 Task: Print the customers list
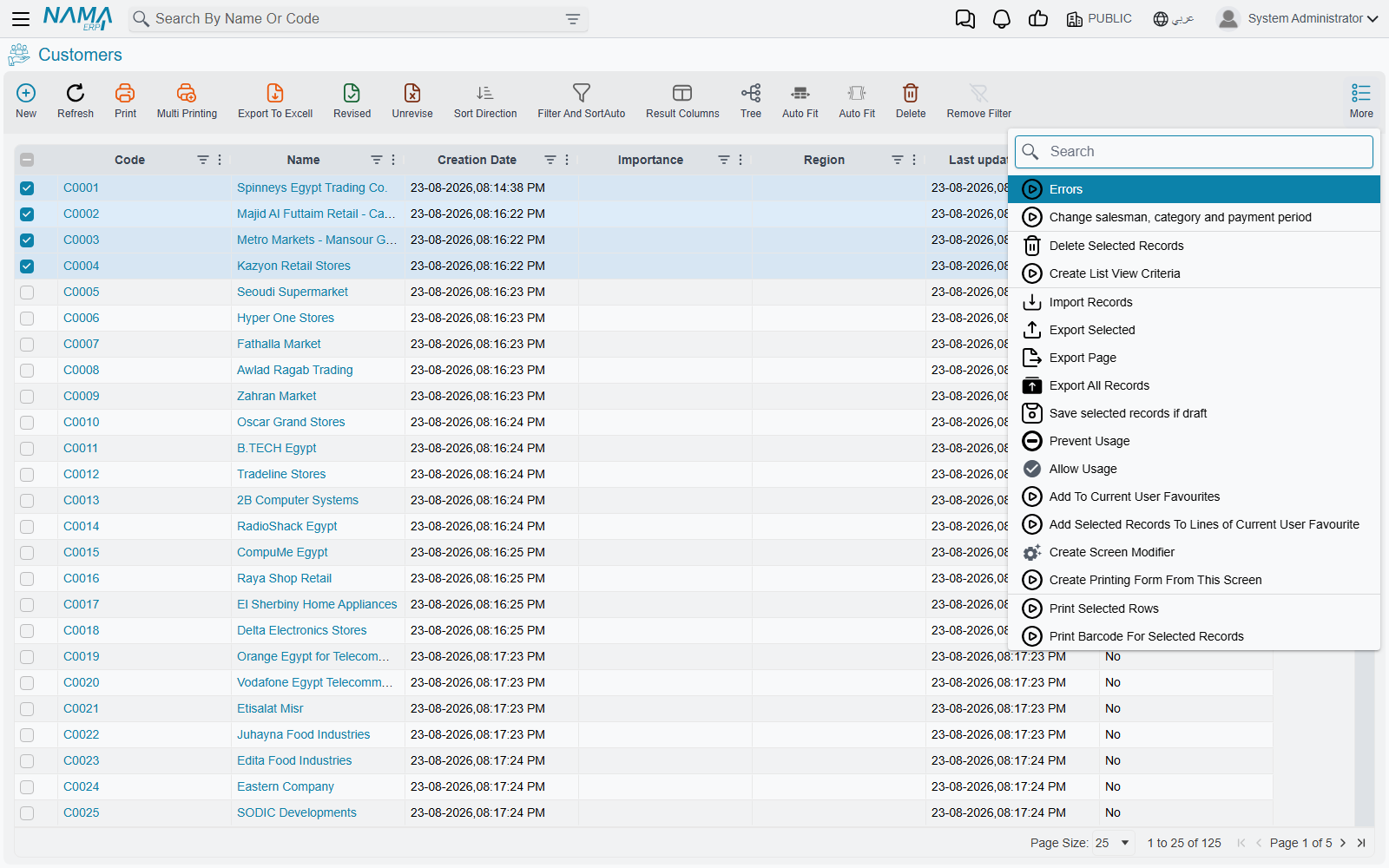pos(125,102)
